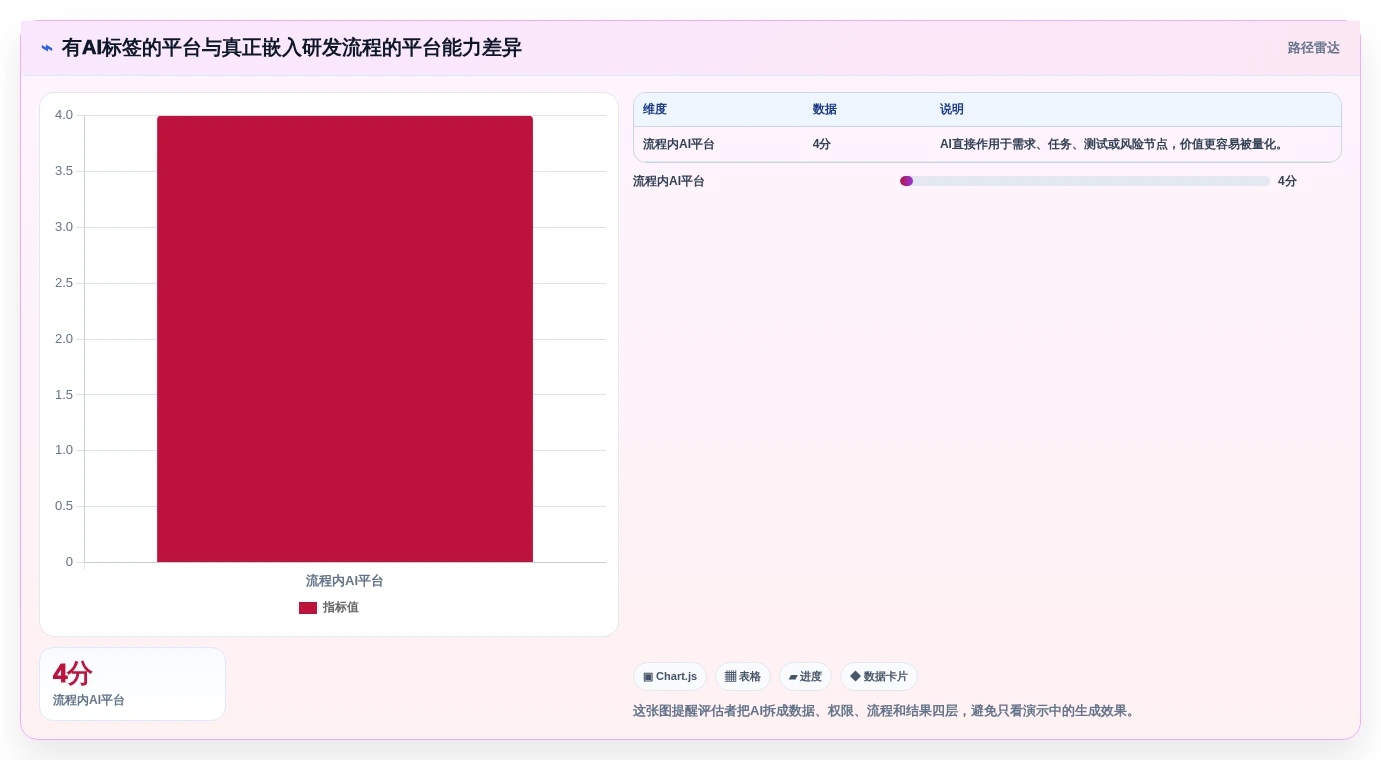The width and height of the screenshot is (1381, 760).
Task: Click the 流程内AI平台 progress bar
Action: (x=1085, y=181)
